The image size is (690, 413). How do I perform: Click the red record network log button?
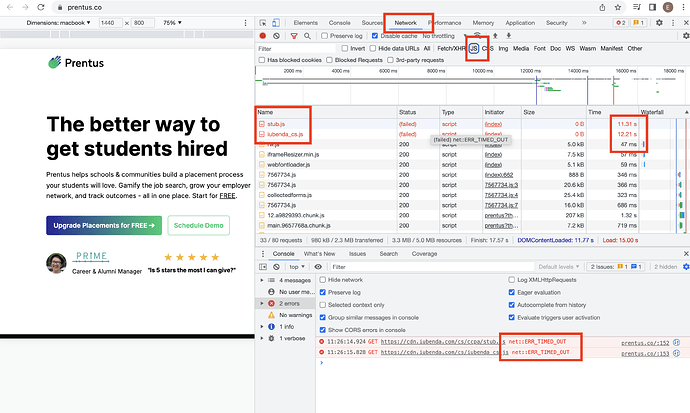pos(263,36)
